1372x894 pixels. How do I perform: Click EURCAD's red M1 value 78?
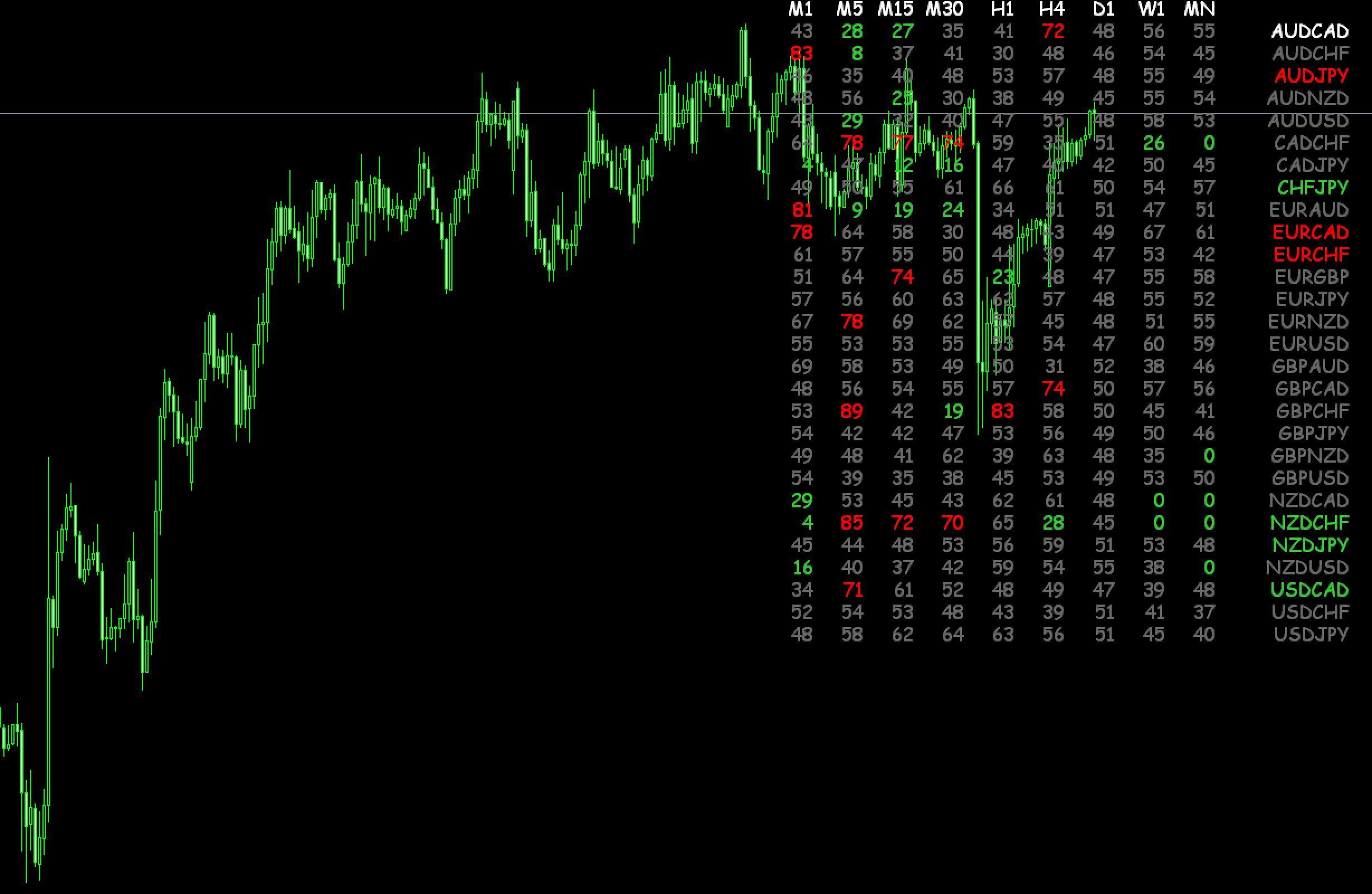click(801, 232)
